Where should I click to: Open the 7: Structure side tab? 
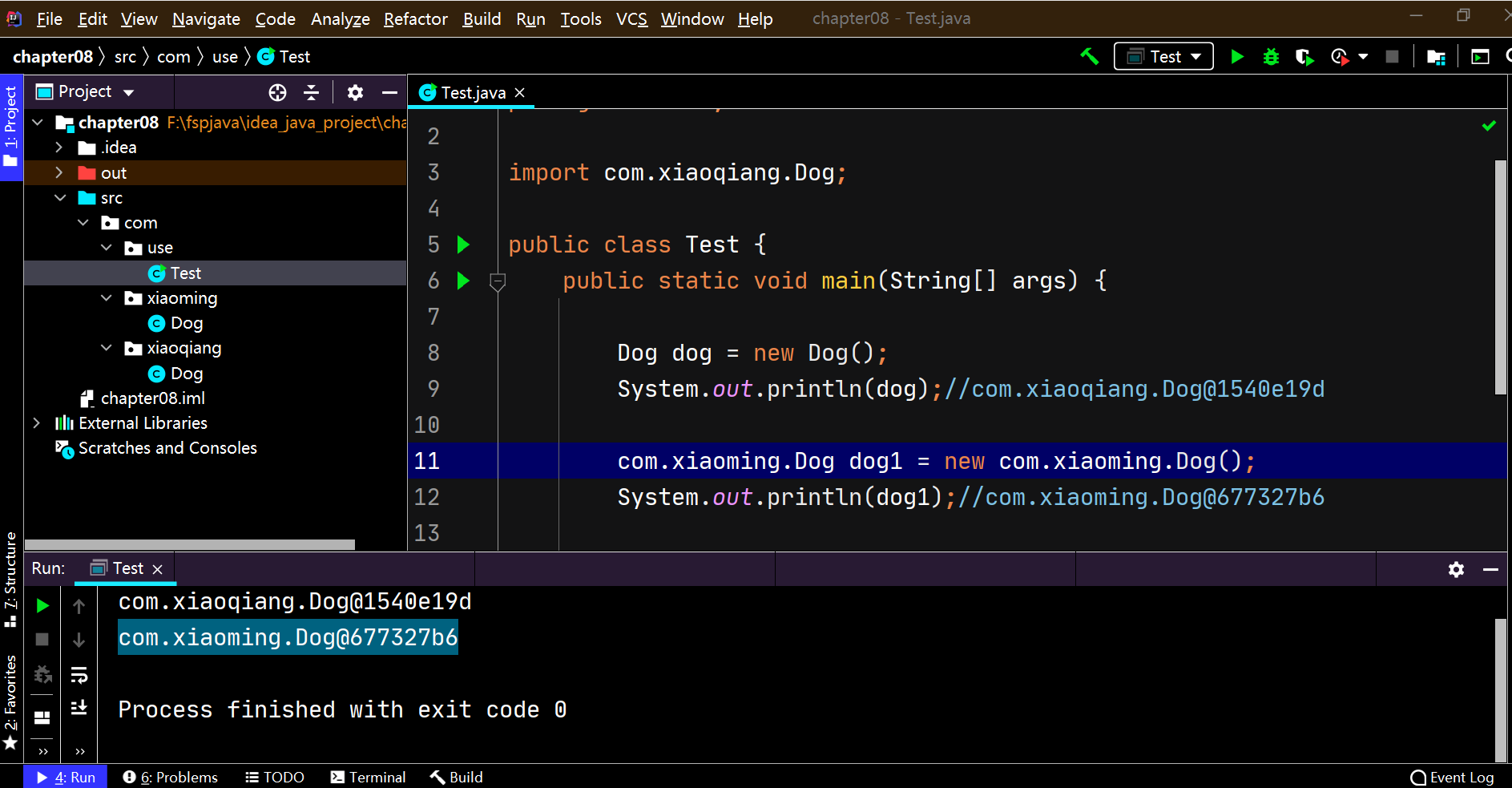10,579
